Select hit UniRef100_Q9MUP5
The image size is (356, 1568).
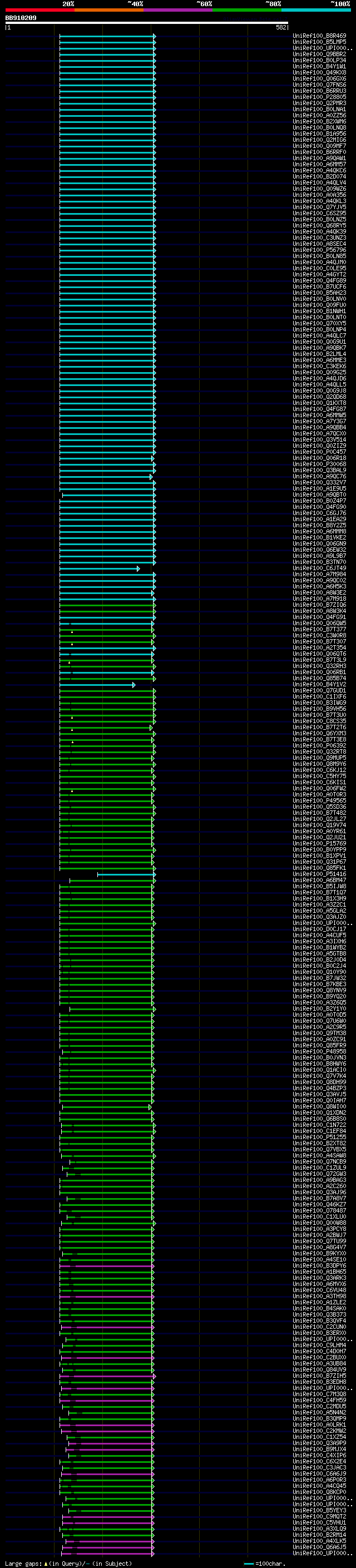319,758
